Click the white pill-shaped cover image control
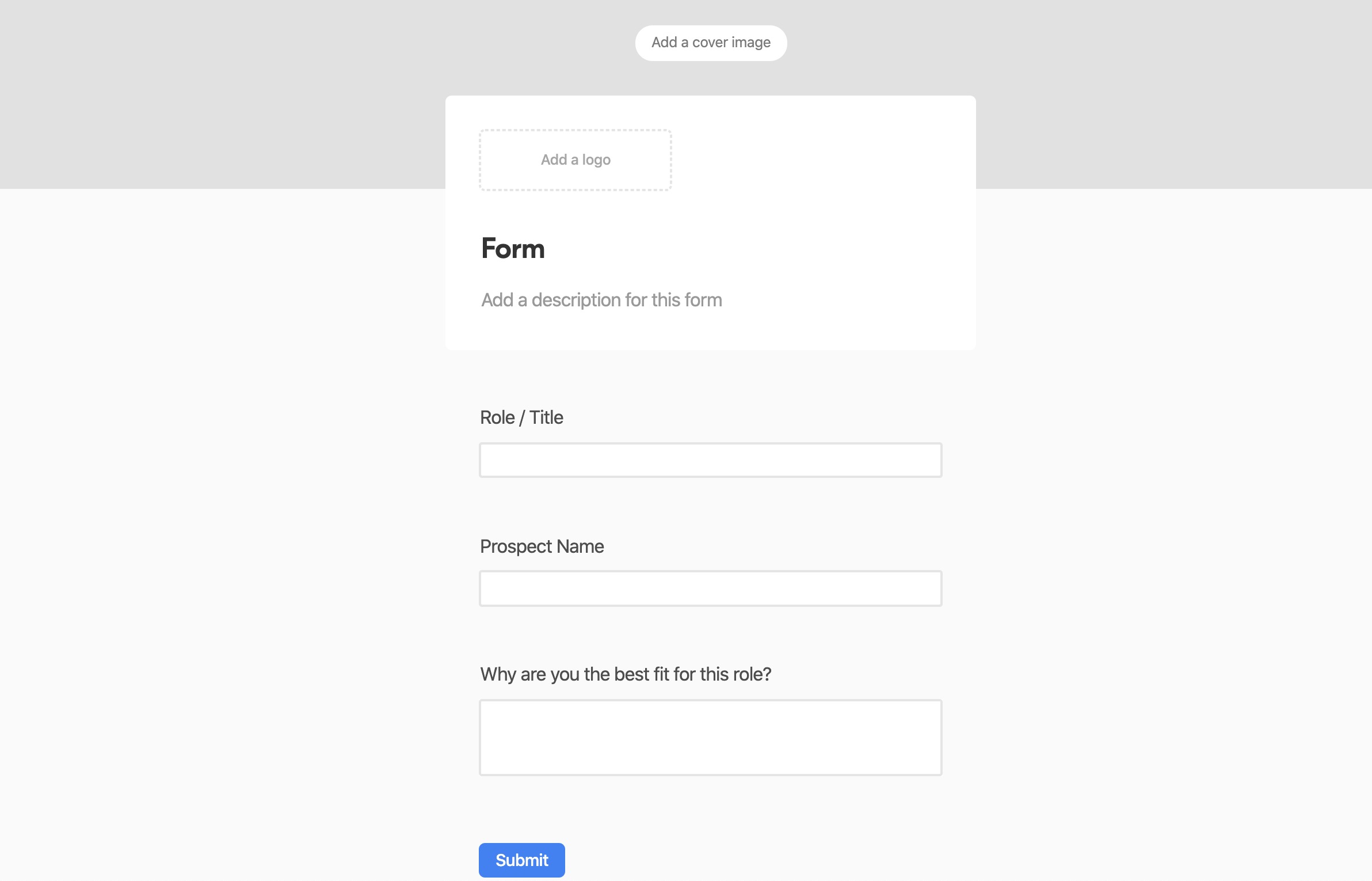This screenshot has width=1372, height=881. pyautogui.click(x=711, y=43)
